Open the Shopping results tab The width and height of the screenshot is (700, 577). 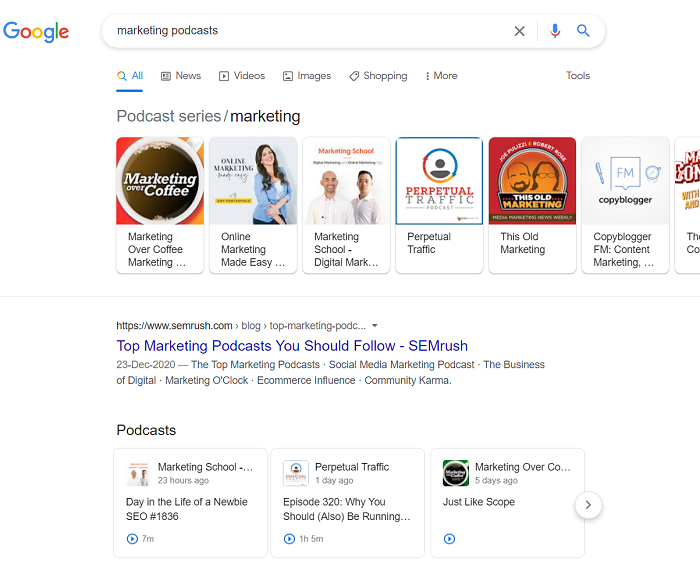(378, 76)
